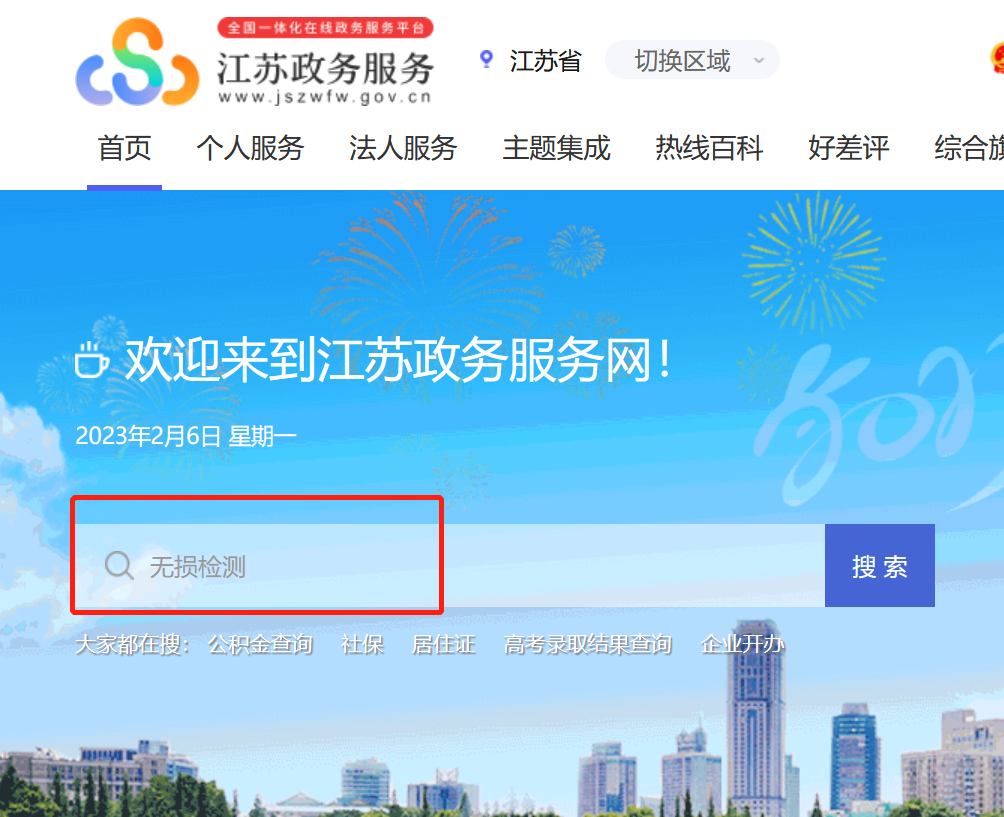
Task: Expand the chevron arrow in 切换区域
Action: [759, 61]
